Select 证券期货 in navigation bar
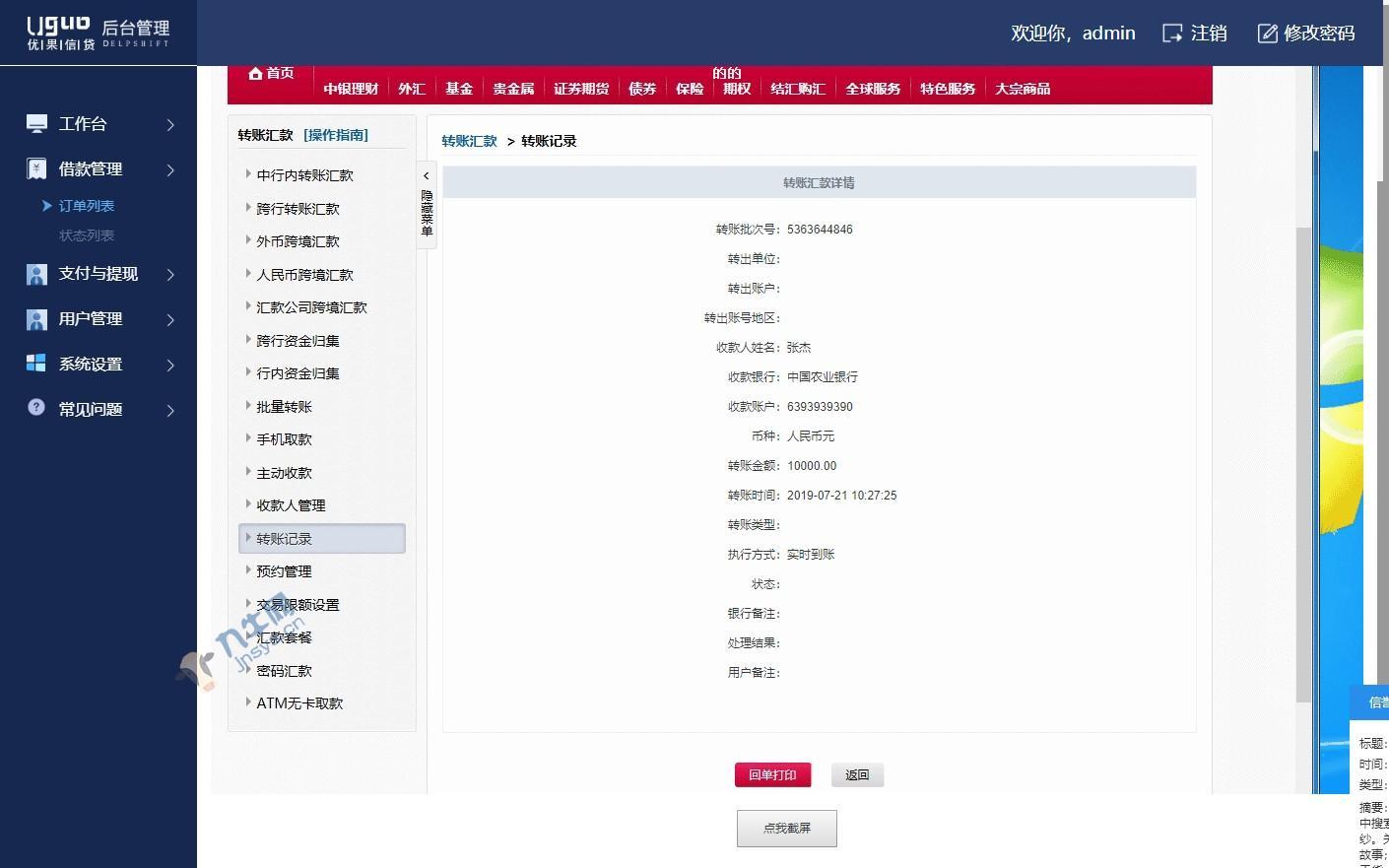Viewport: 1389px width, 868px height. (581, 89)
